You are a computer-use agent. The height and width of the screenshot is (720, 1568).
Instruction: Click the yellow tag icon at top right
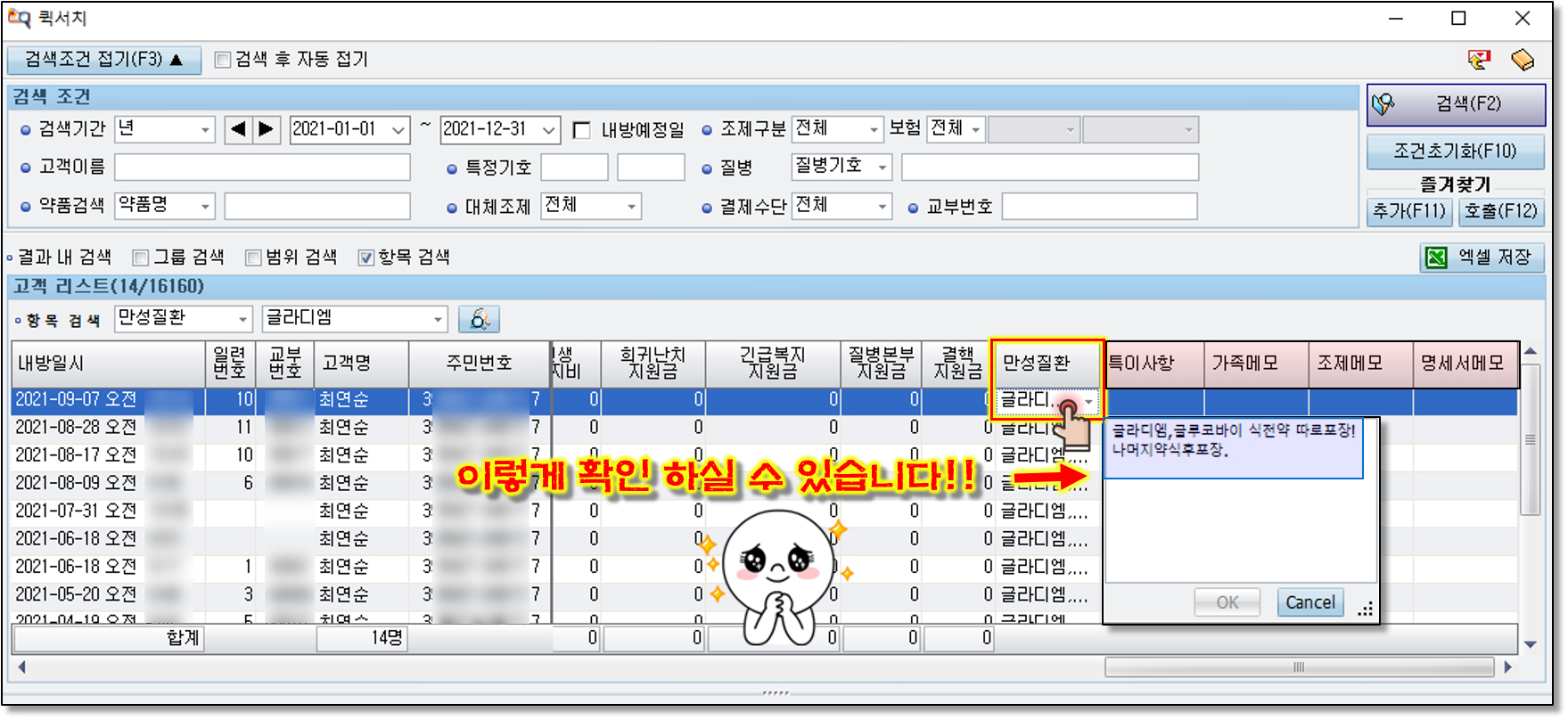(1523, 60)
